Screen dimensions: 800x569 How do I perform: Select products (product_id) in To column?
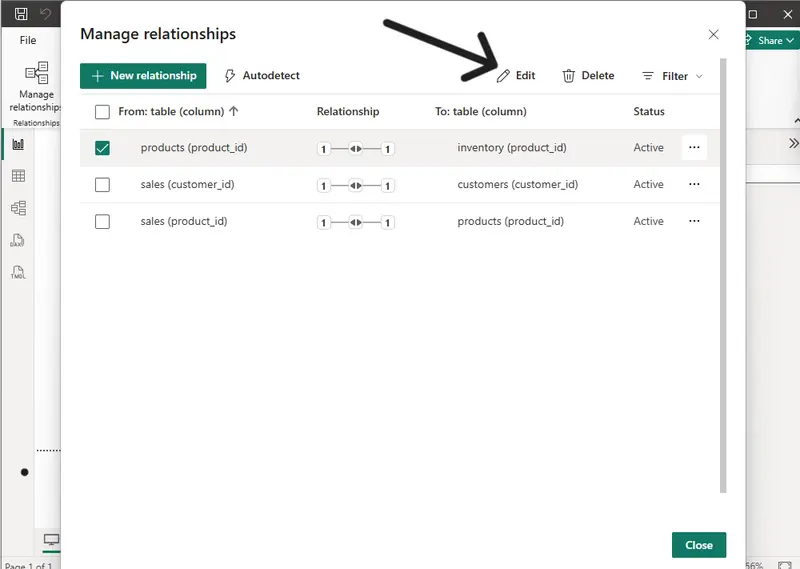tap(510, 221)
